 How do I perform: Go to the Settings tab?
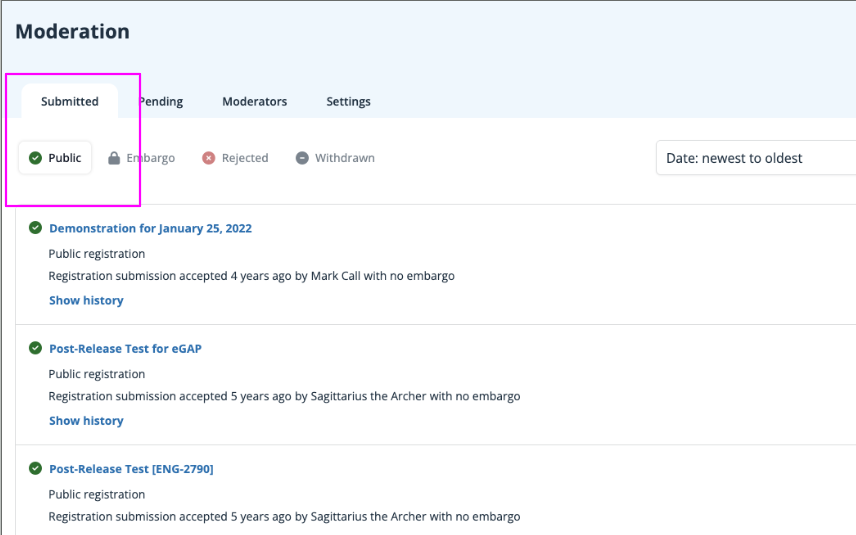[x=348, y=102]
